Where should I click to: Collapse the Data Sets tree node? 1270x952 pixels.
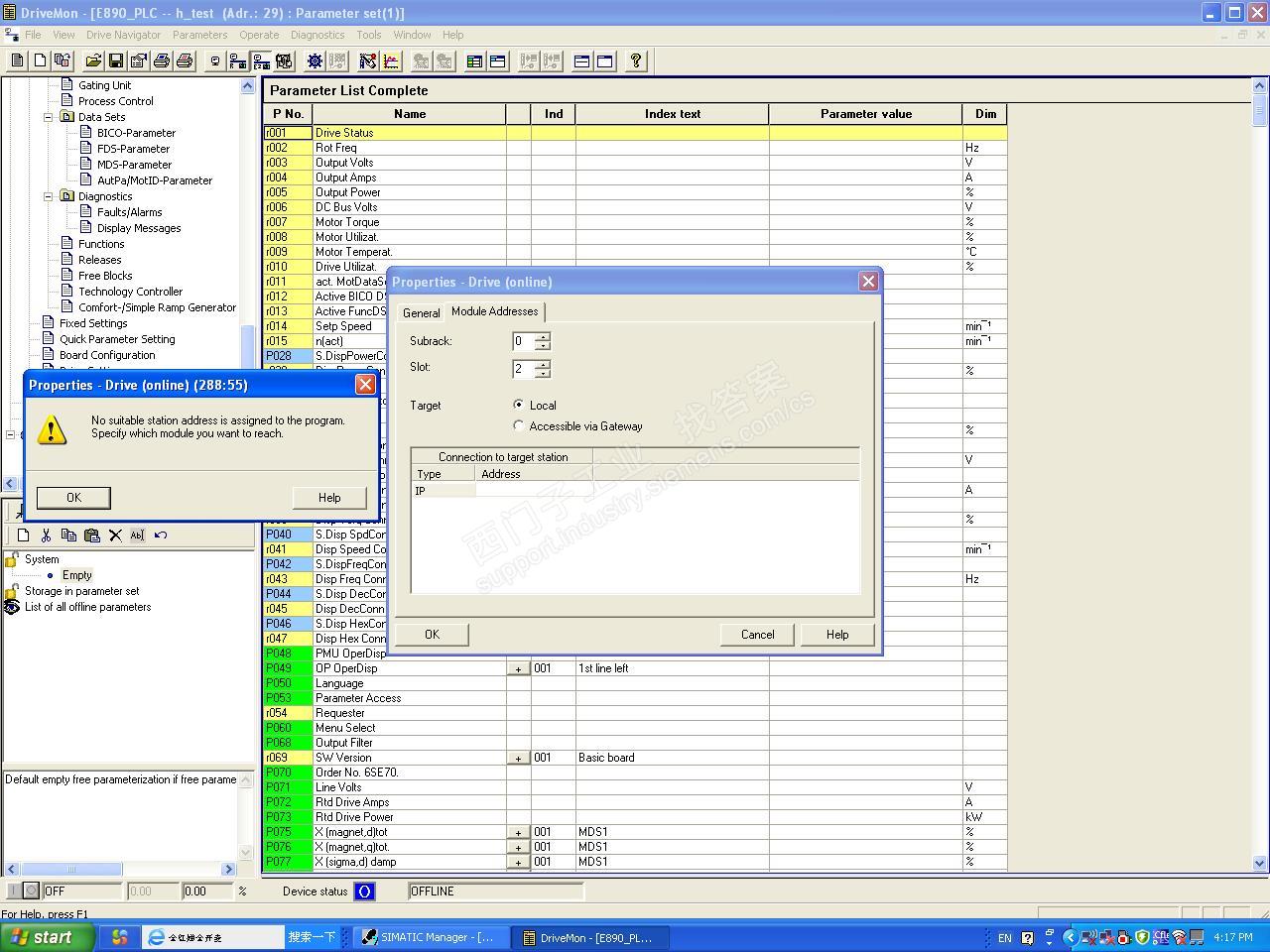(x=48, y=117)
